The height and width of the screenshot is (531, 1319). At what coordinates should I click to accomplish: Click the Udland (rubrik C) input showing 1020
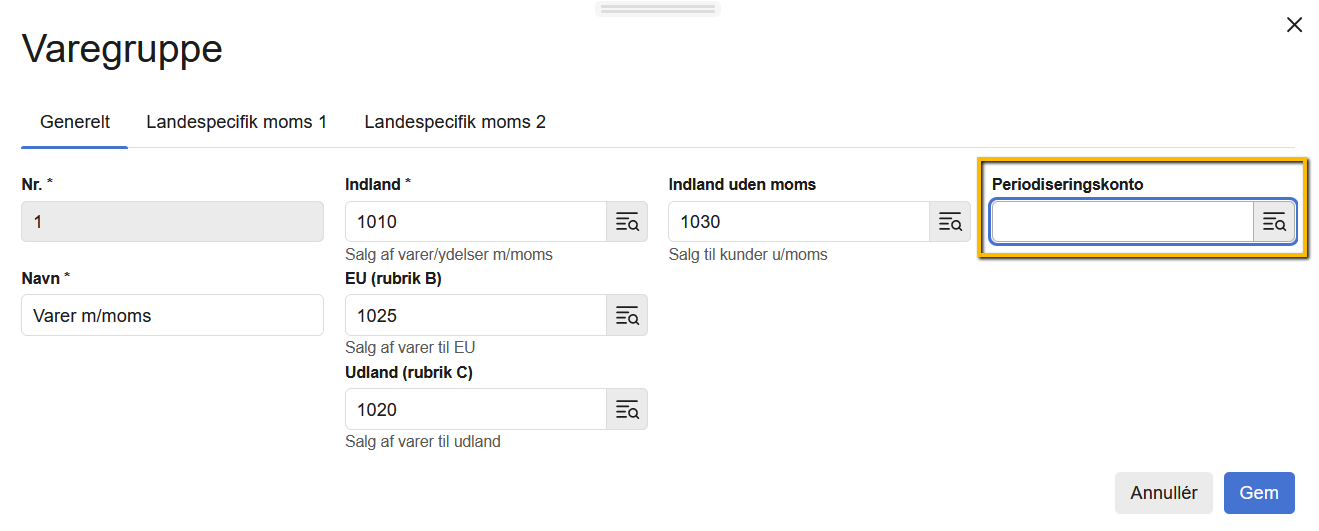point(476,410)
